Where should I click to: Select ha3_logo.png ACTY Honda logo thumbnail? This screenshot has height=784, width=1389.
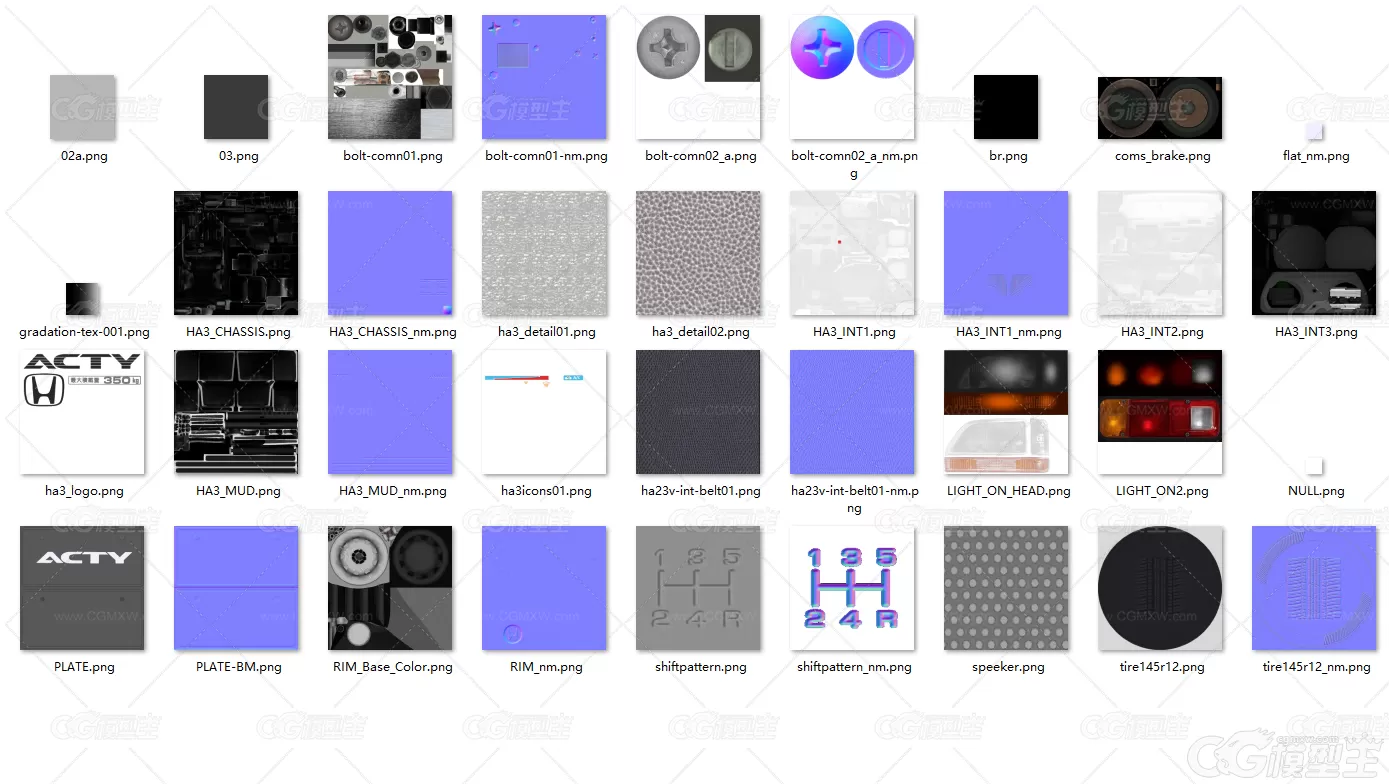(82, 412)
